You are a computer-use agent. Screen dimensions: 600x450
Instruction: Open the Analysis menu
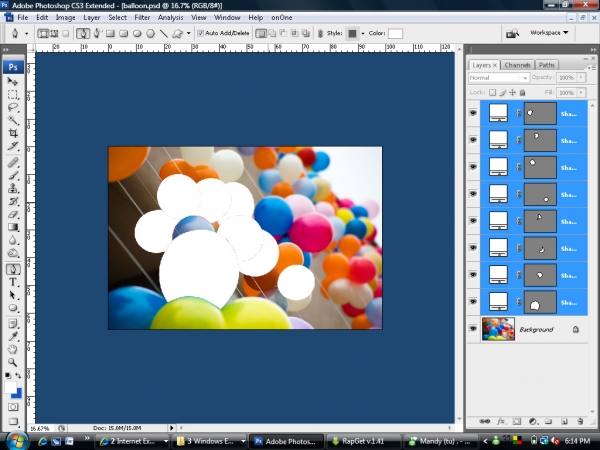point(171,18)
